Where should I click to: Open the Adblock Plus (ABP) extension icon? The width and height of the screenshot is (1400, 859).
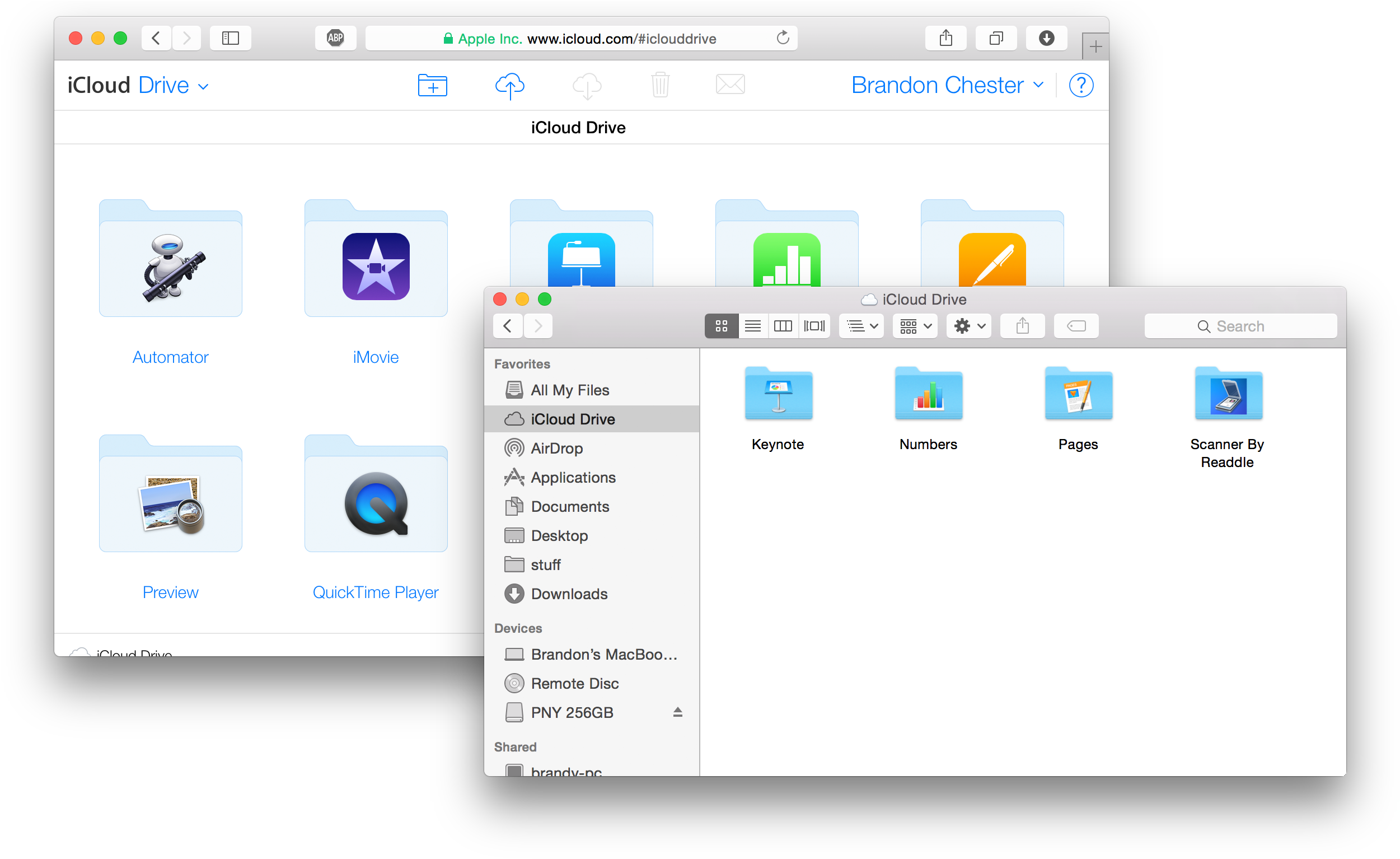[x=335, y=38]
